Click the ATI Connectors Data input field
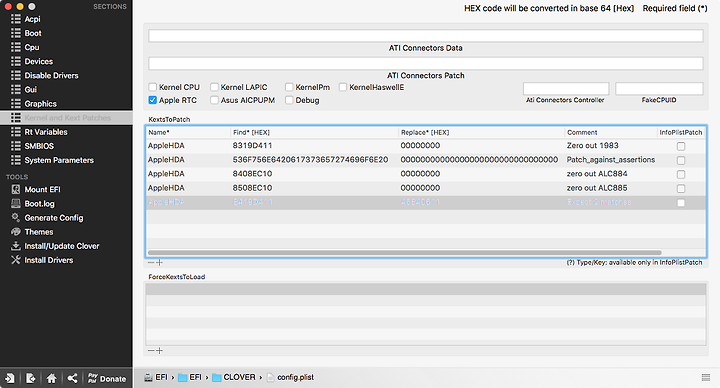 point(426,36)
